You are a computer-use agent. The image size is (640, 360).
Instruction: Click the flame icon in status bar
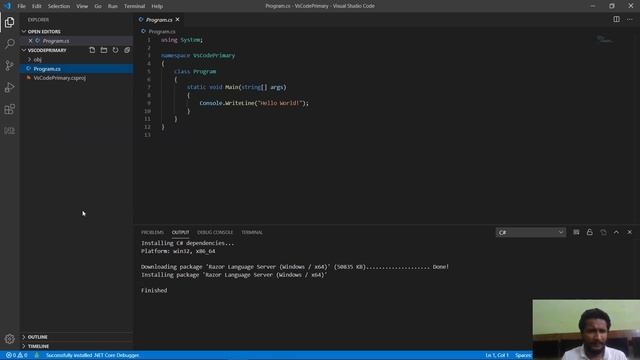click(x=37, y=355)
